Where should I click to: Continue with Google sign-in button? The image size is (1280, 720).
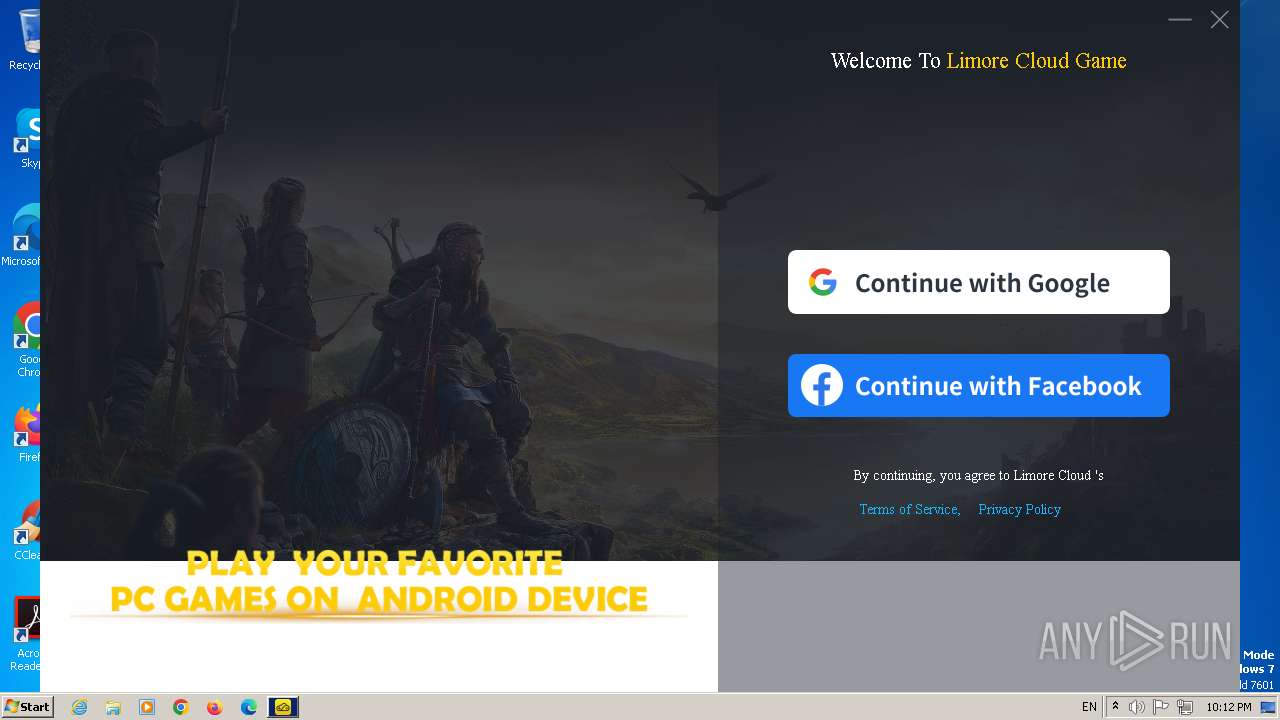click(978, 282)
